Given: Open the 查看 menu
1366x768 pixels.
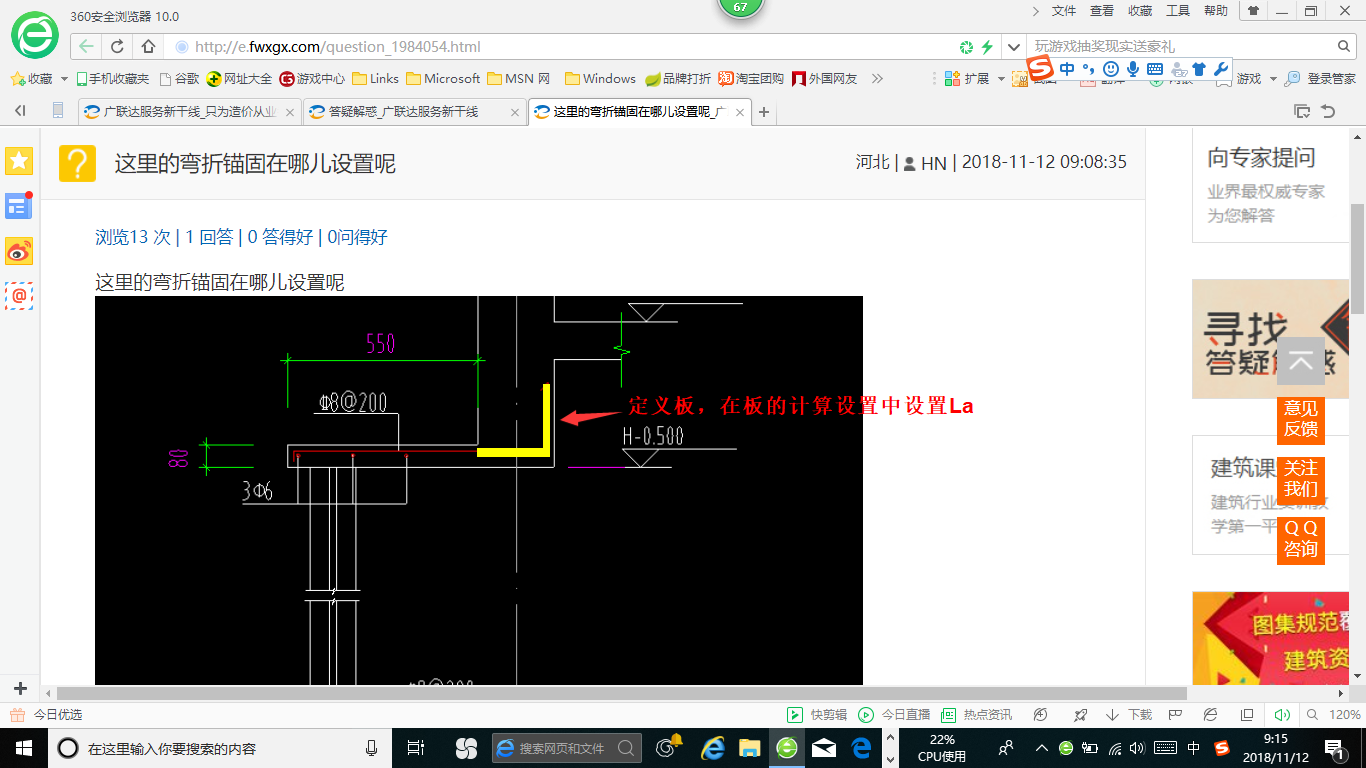Looking at the screenshot, I should (1102, 11).
